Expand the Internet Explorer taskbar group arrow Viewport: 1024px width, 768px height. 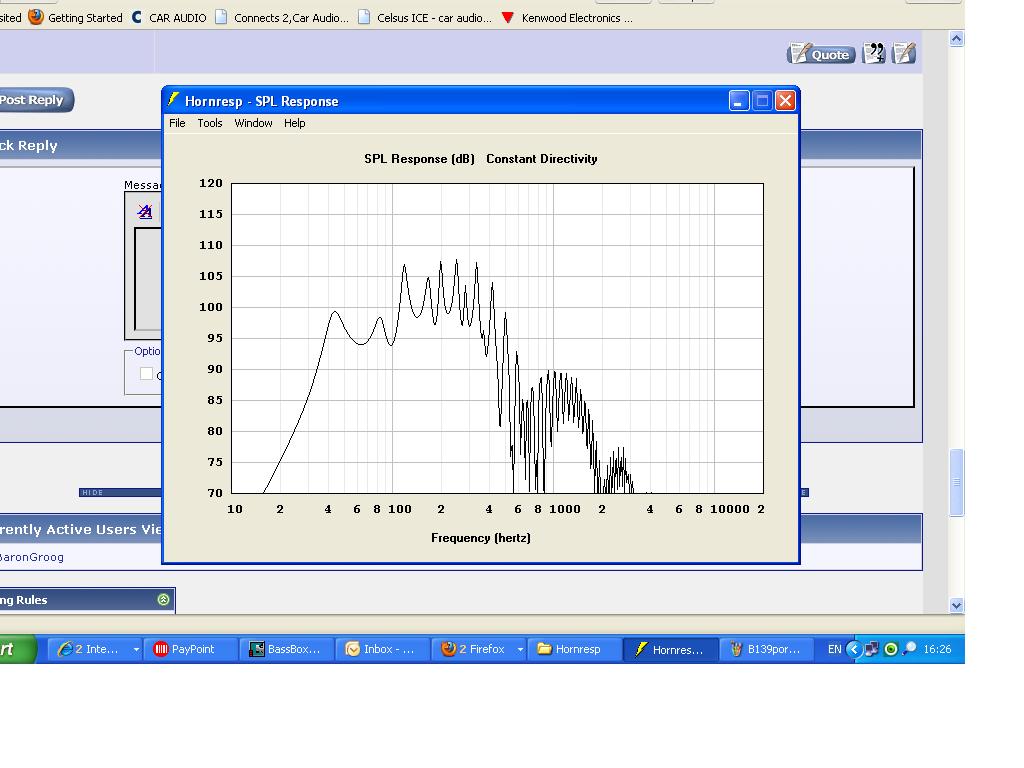click(136, 649)
